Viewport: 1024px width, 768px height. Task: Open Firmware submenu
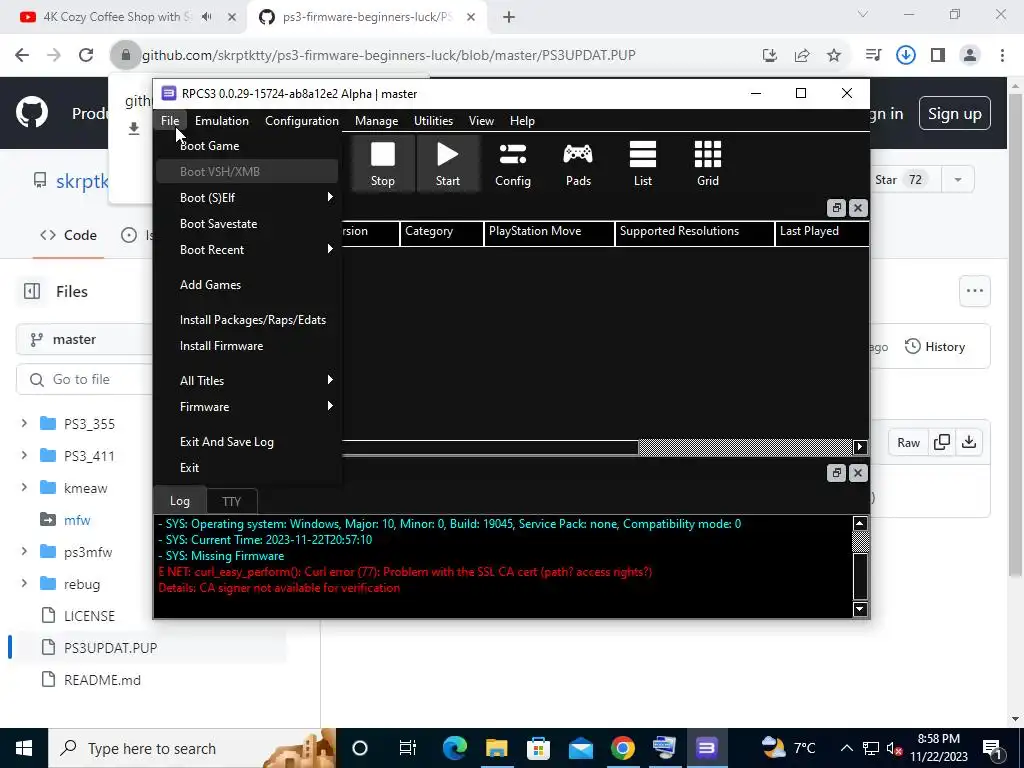[x=248, y=406]
